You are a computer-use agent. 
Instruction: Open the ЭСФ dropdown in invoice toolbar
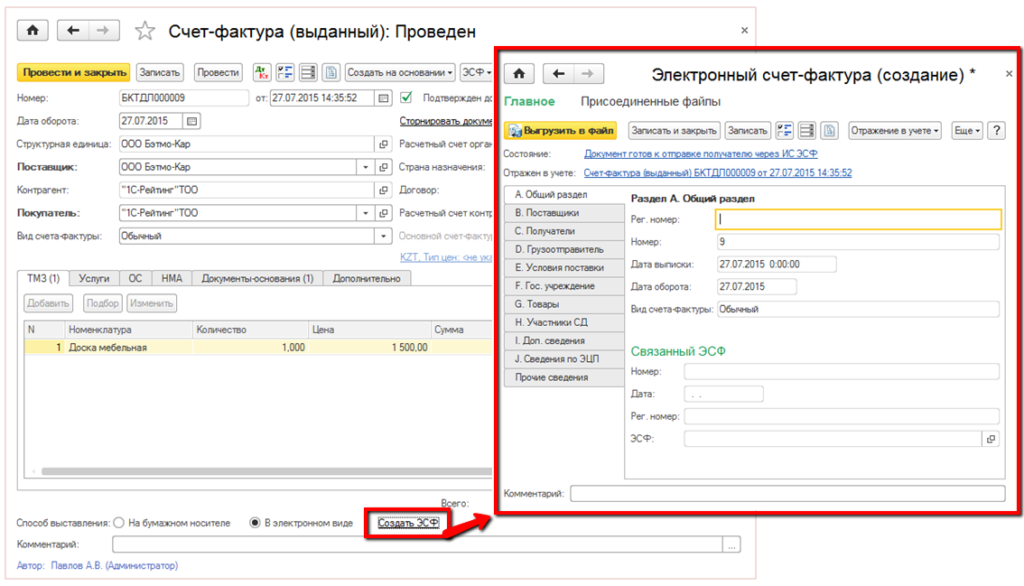click(x=477, y=73)
